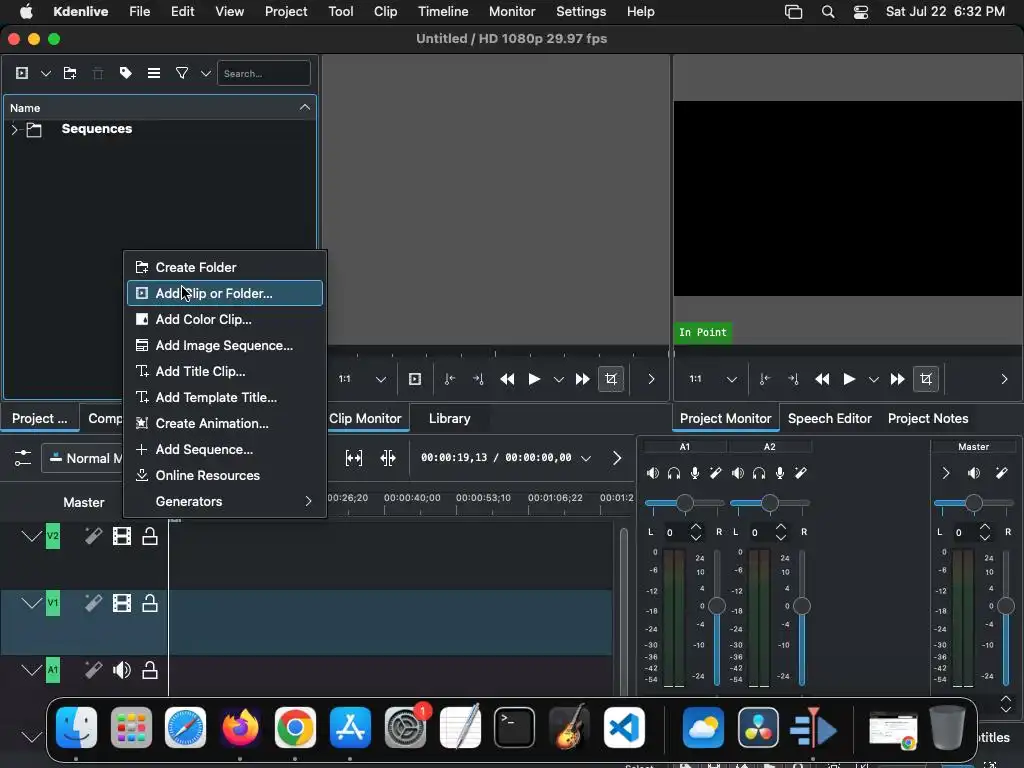Viewport: 1024px width, 768px height.
Task: Open Clip Monitor play options dropdown
Action: pos(558,379)
